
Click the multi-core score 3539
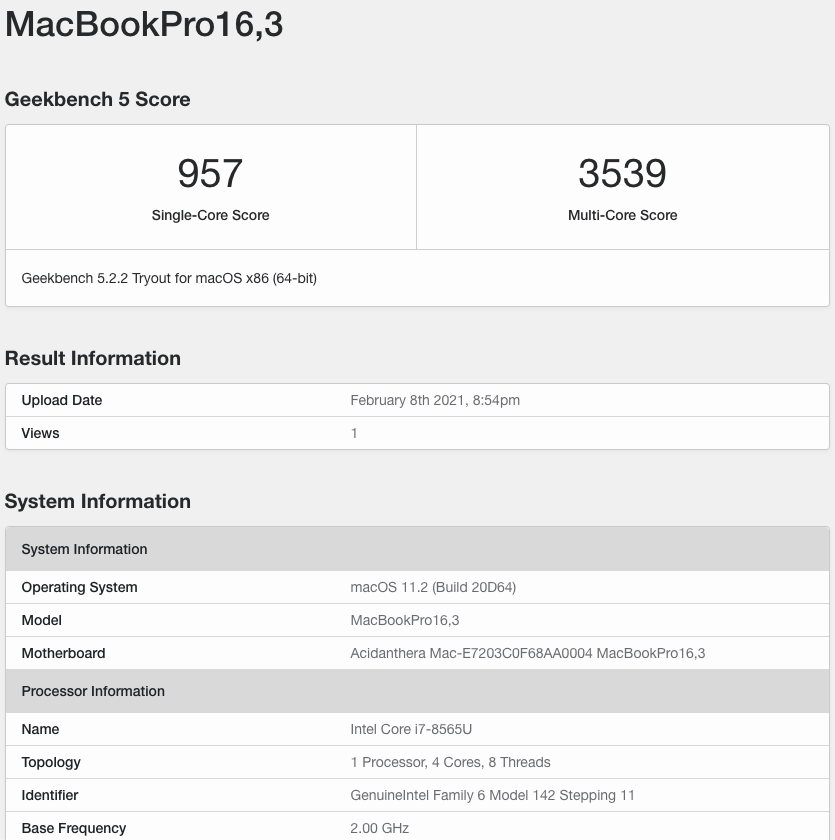[x=622, y=173]
